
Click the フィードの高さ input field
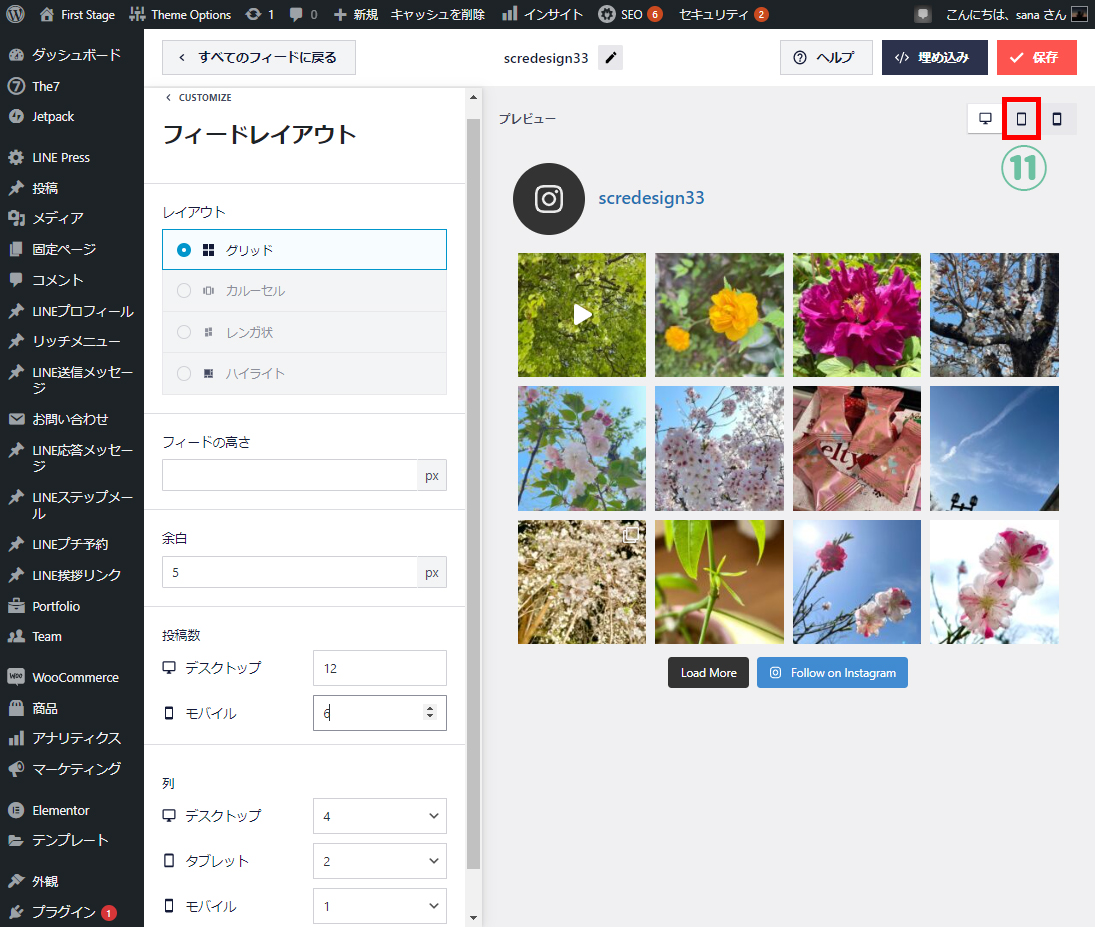(x=290, y=475)
